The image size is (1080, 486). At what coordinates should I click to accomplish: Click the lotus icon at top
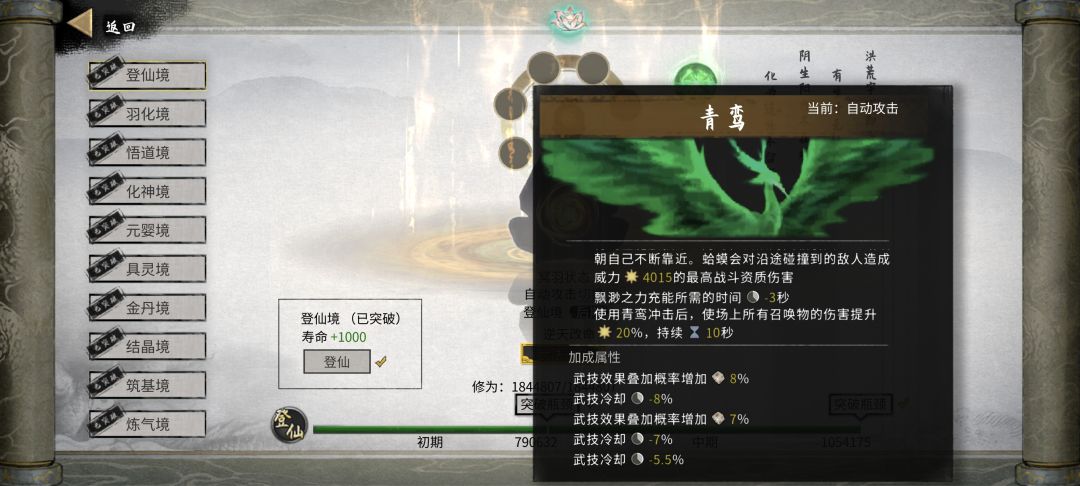(570, 21)
